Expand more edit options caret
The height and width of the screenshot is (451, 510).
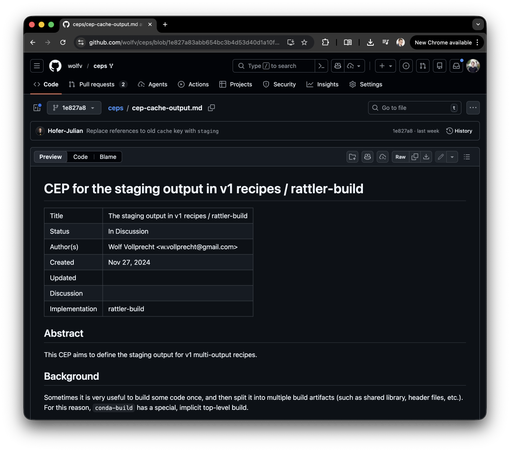click(x=452, y=157)
